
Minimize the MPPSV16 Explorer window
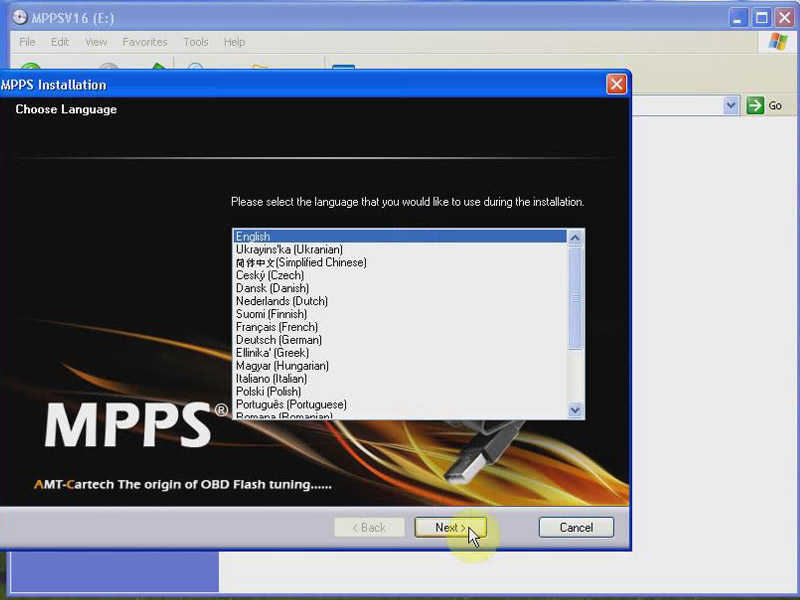click(x=737, y=18)
